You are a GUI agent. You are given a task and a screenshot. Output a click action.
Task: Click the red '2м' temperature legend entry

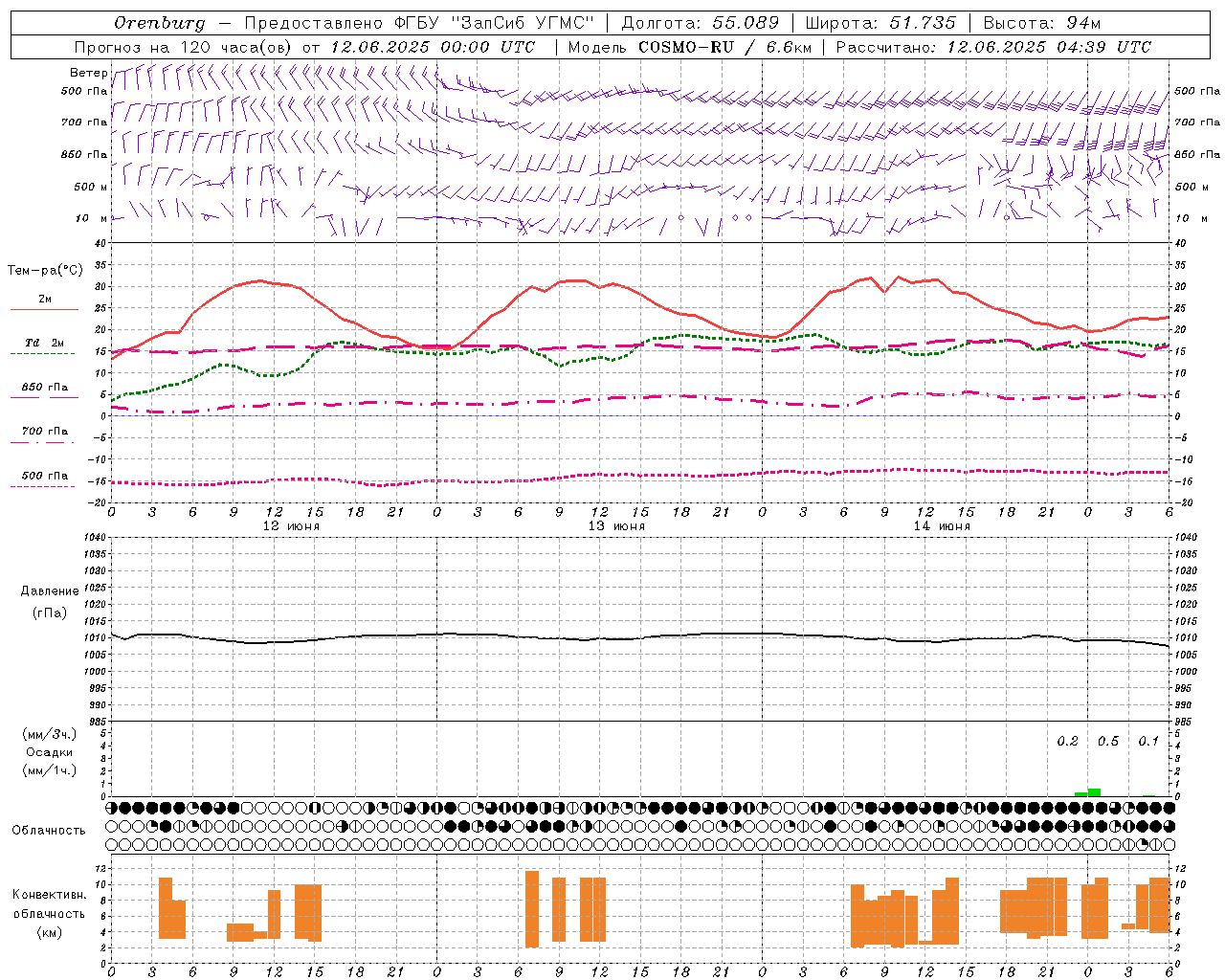tap(45, 300)
